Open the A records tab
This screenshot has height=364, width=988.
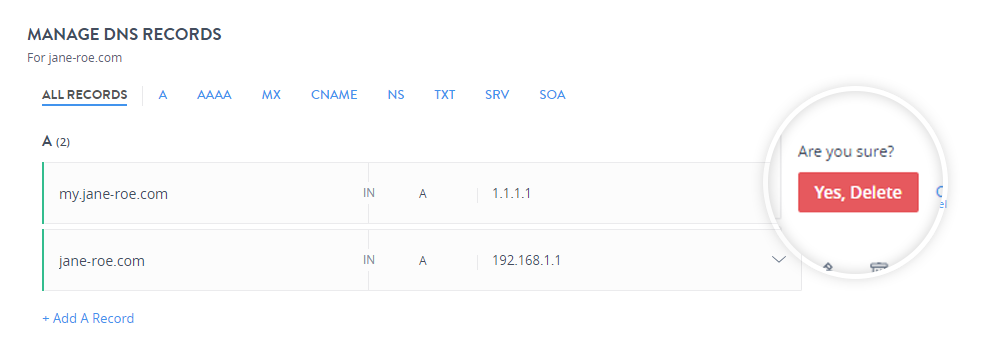coord(163,95)
